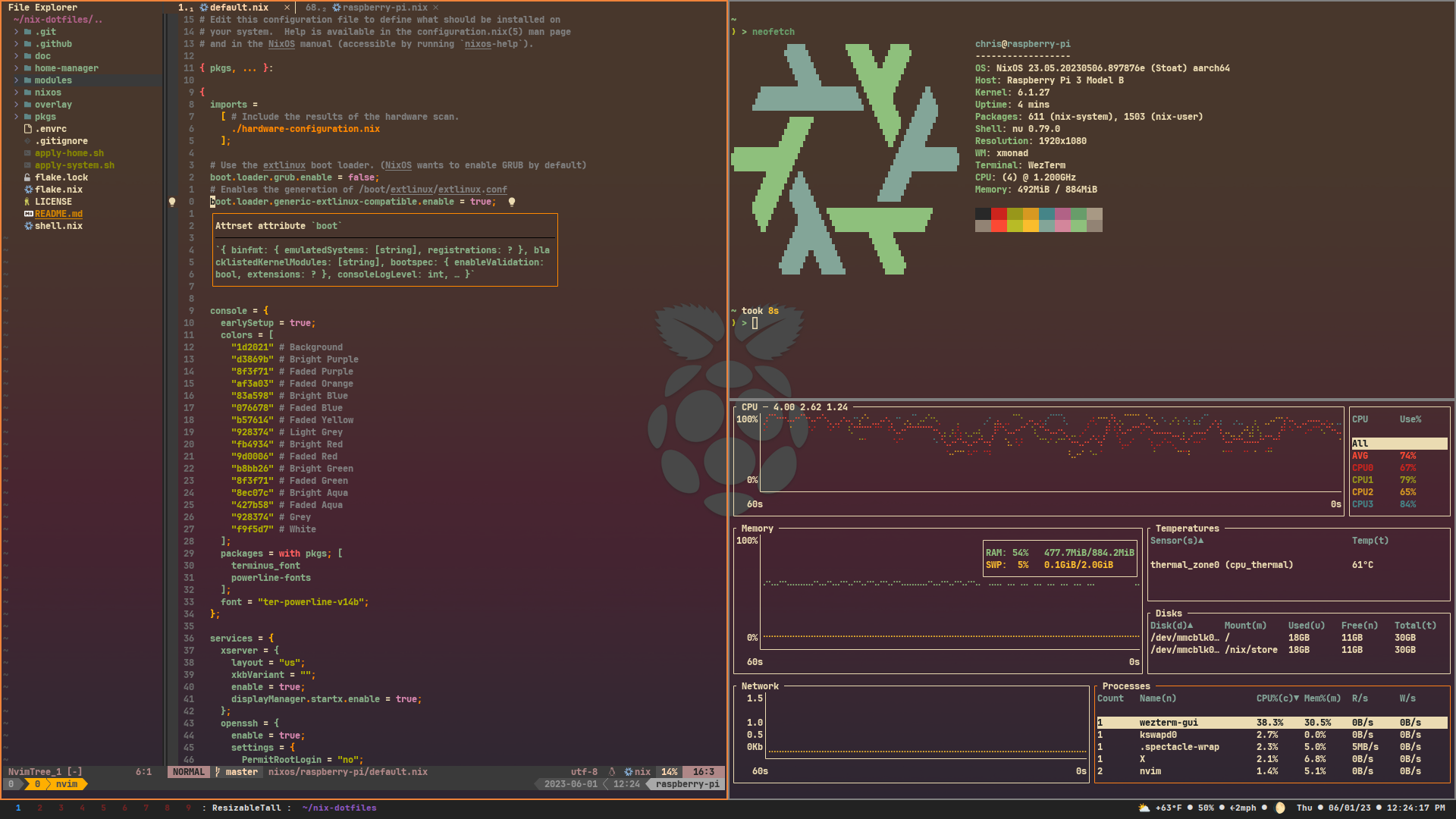Click the git branch icon next to master
The height and width of the screenshot is (819, 1456).
tap(218, 772)
